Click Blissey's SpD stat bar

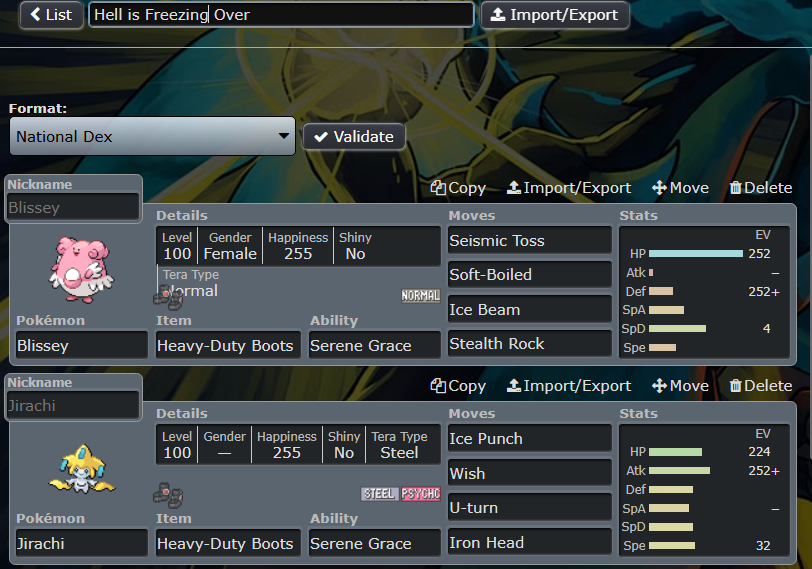[x=677, y=329]
